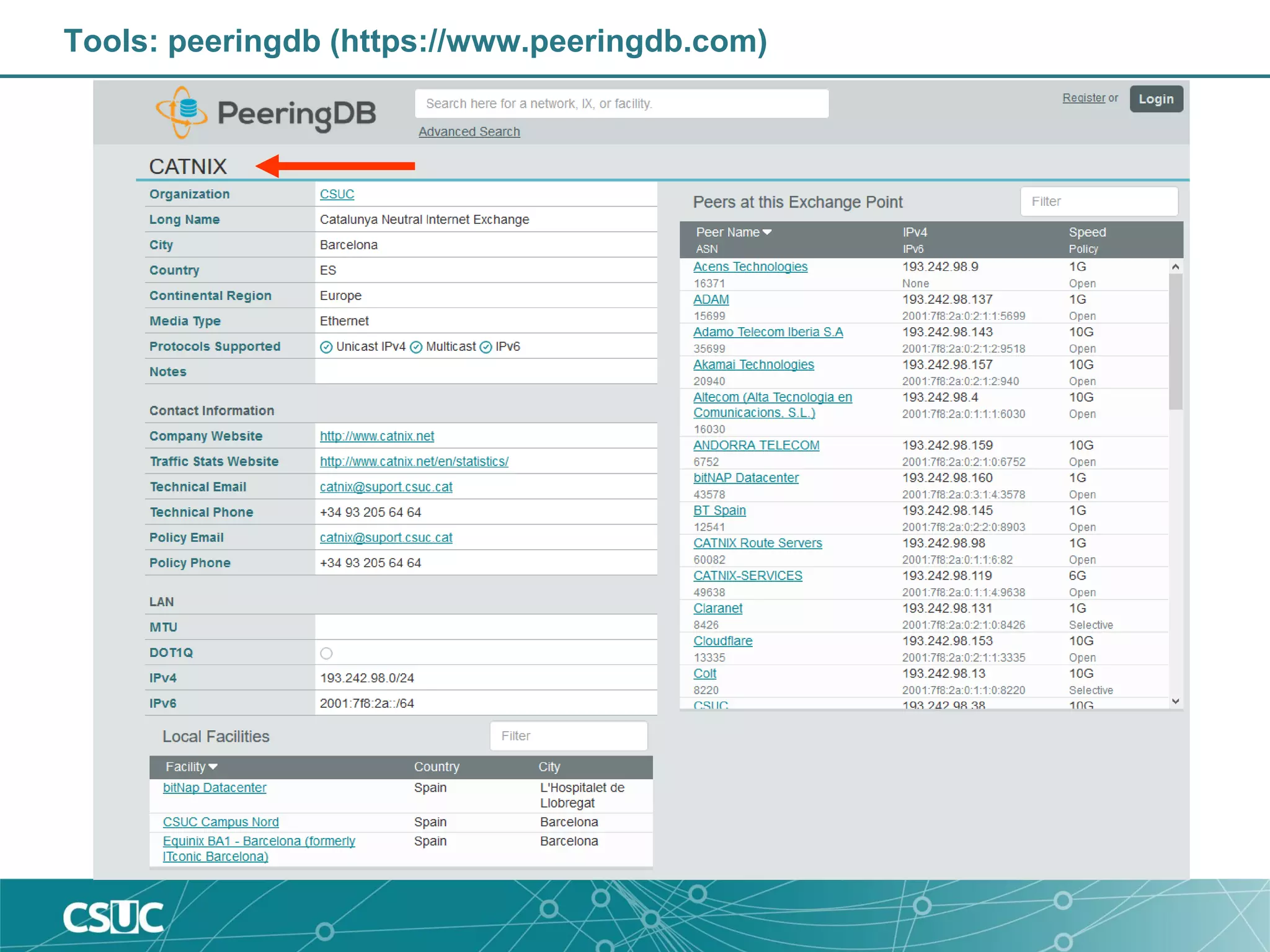Screen dimensions: 1270x952
Task: Open the http://www.catnix.net website link
Action: (x=377, y=436)
